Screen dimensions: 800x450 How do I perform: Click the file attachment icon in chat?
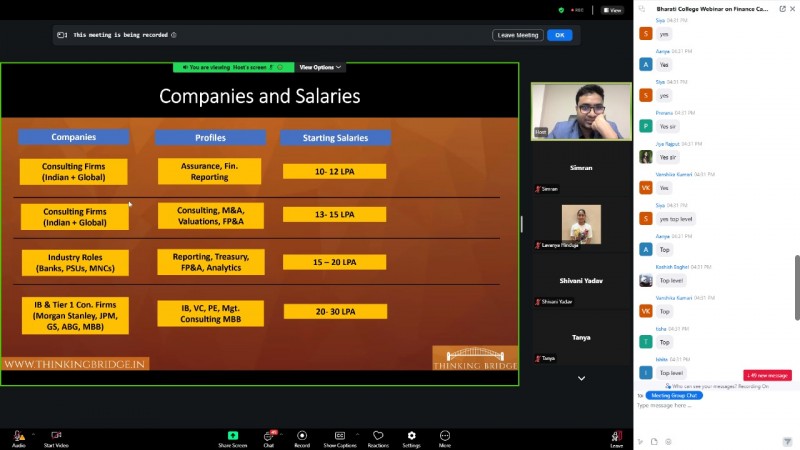coord(654,442)
